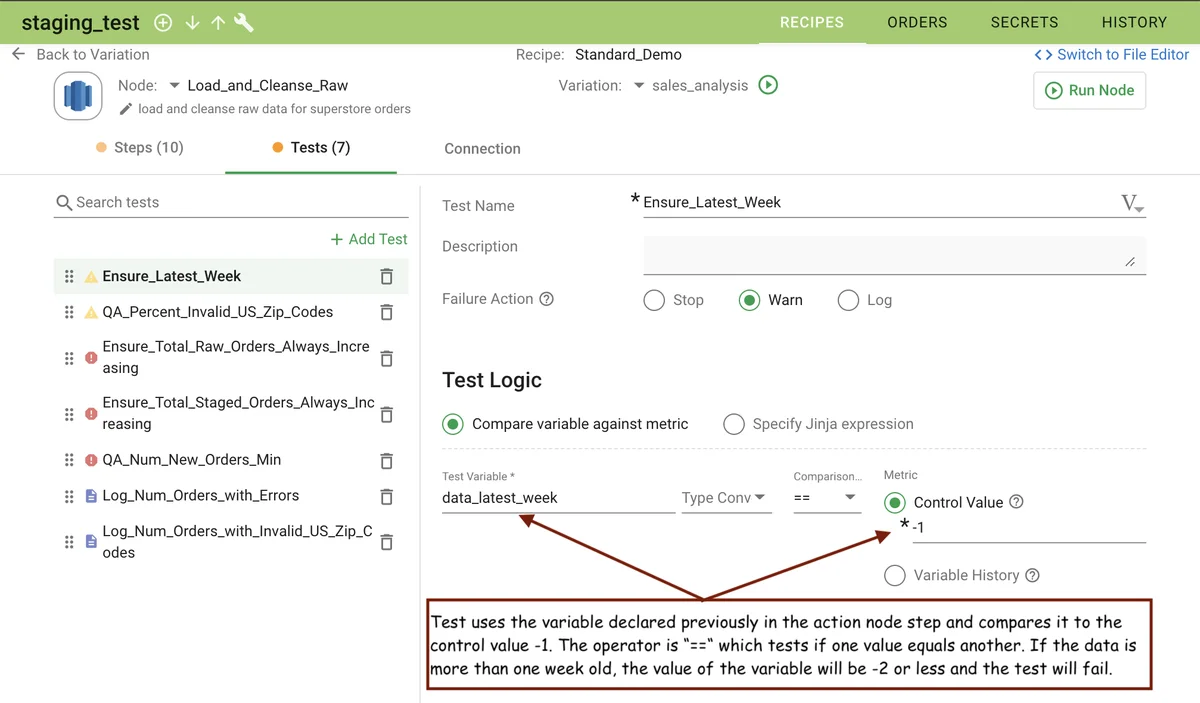Viewport: 1200px width, 703px height.
Task: Open the Type Conv dropdown
Action: [725, 498]
